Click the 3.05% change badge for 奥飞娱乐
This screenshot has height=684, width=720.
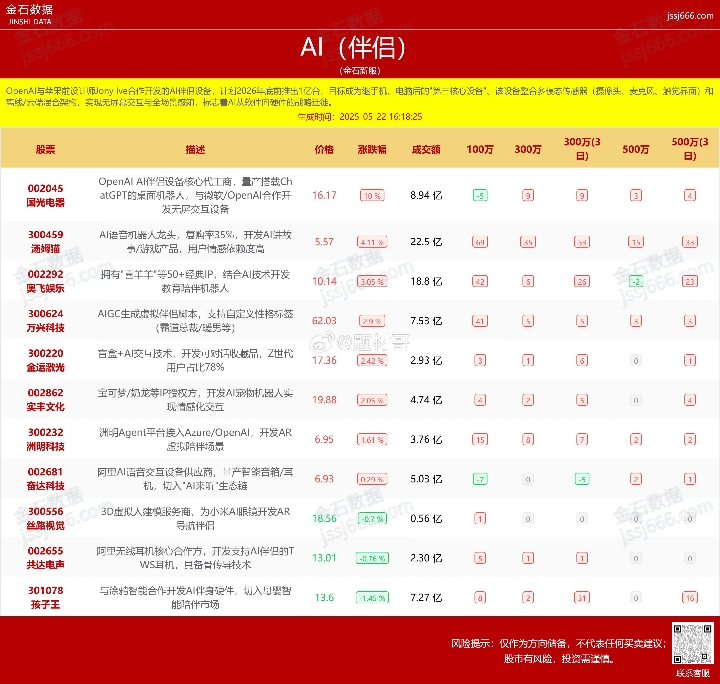point(372,281)
